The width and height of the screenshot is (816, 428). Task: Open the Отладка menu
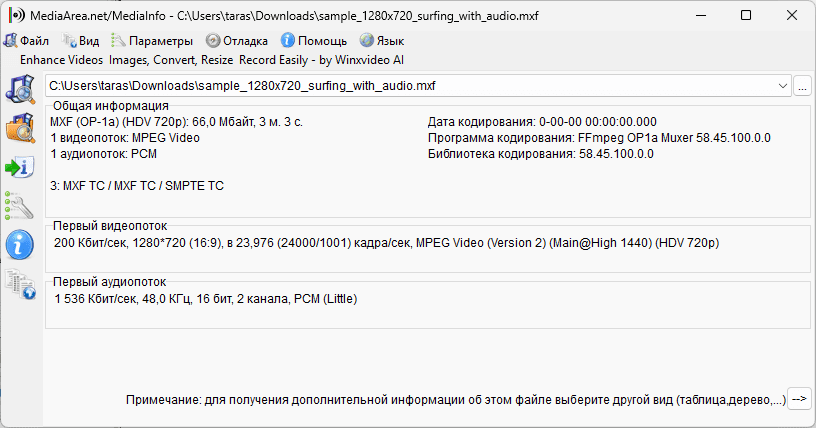(x=237, y=41)
